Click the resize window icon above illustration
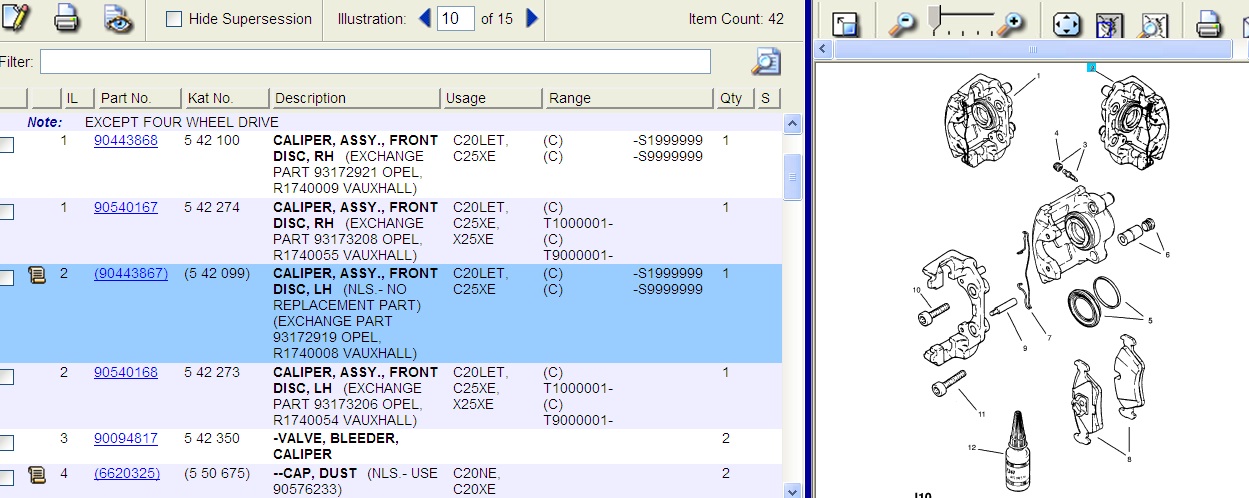This screenshot has height=498, width=1249. (845, 23)
